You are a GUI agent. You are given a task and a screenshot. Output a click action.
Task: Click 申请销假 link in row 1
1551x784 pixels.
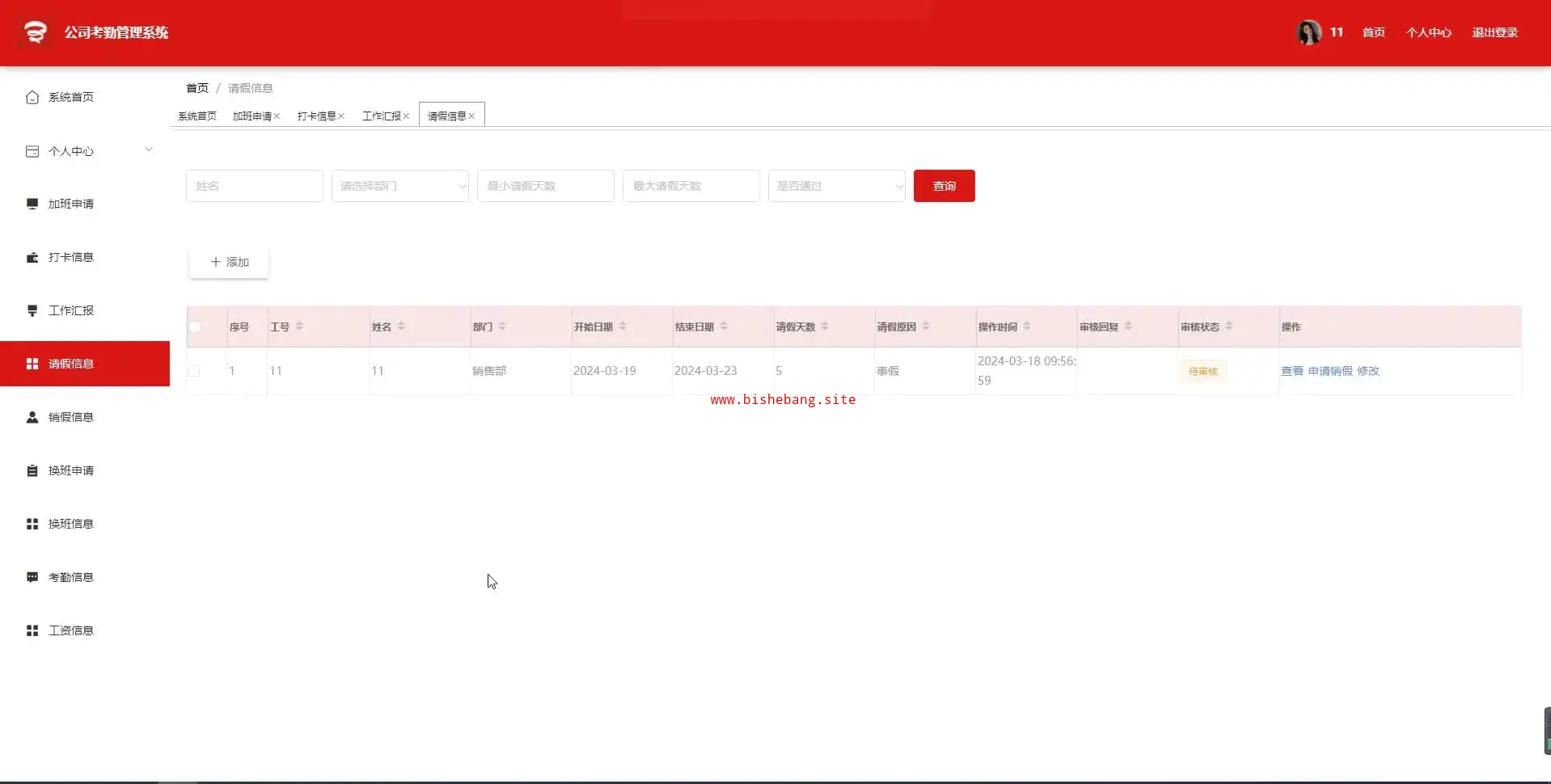[x=1330, y=371]
